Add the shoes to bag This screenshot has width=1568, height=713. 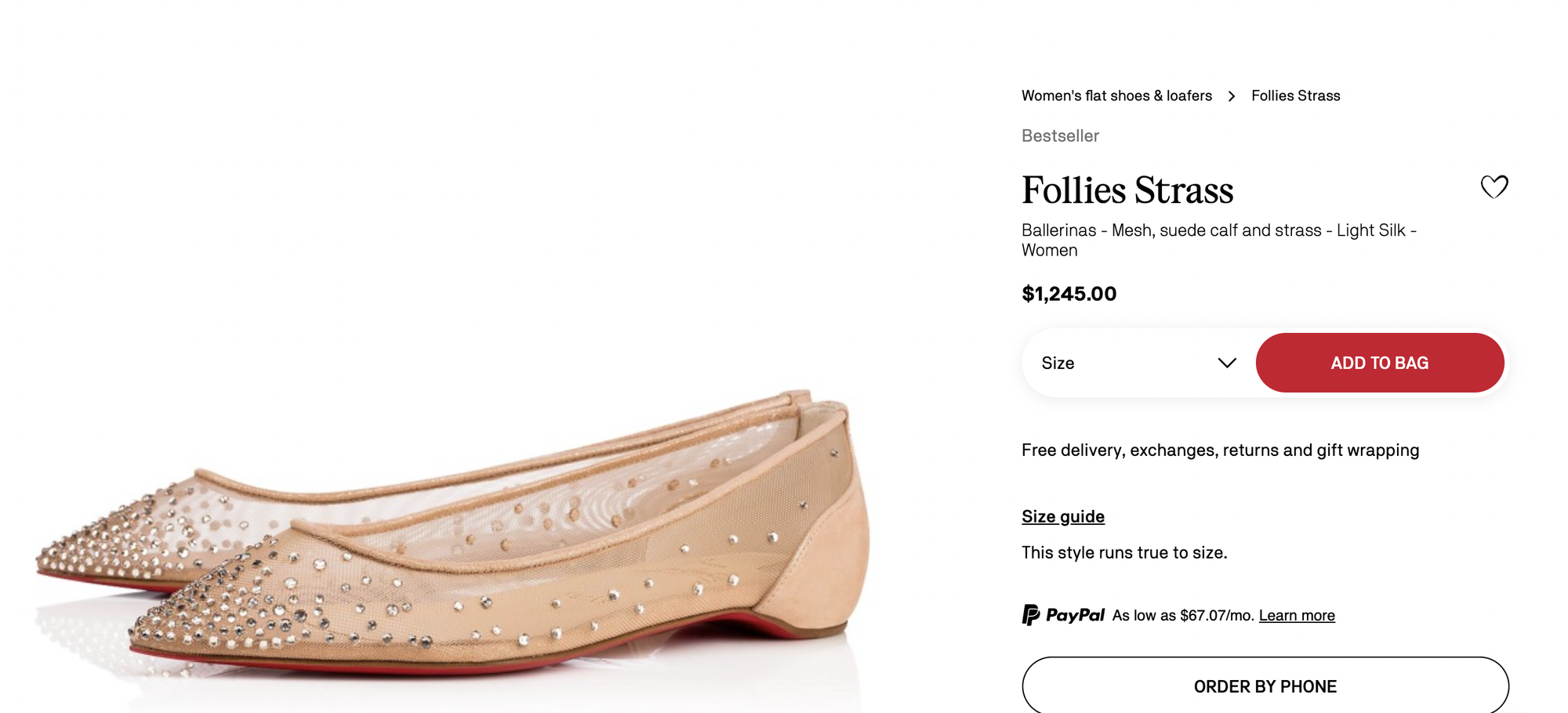[1379, 363]
